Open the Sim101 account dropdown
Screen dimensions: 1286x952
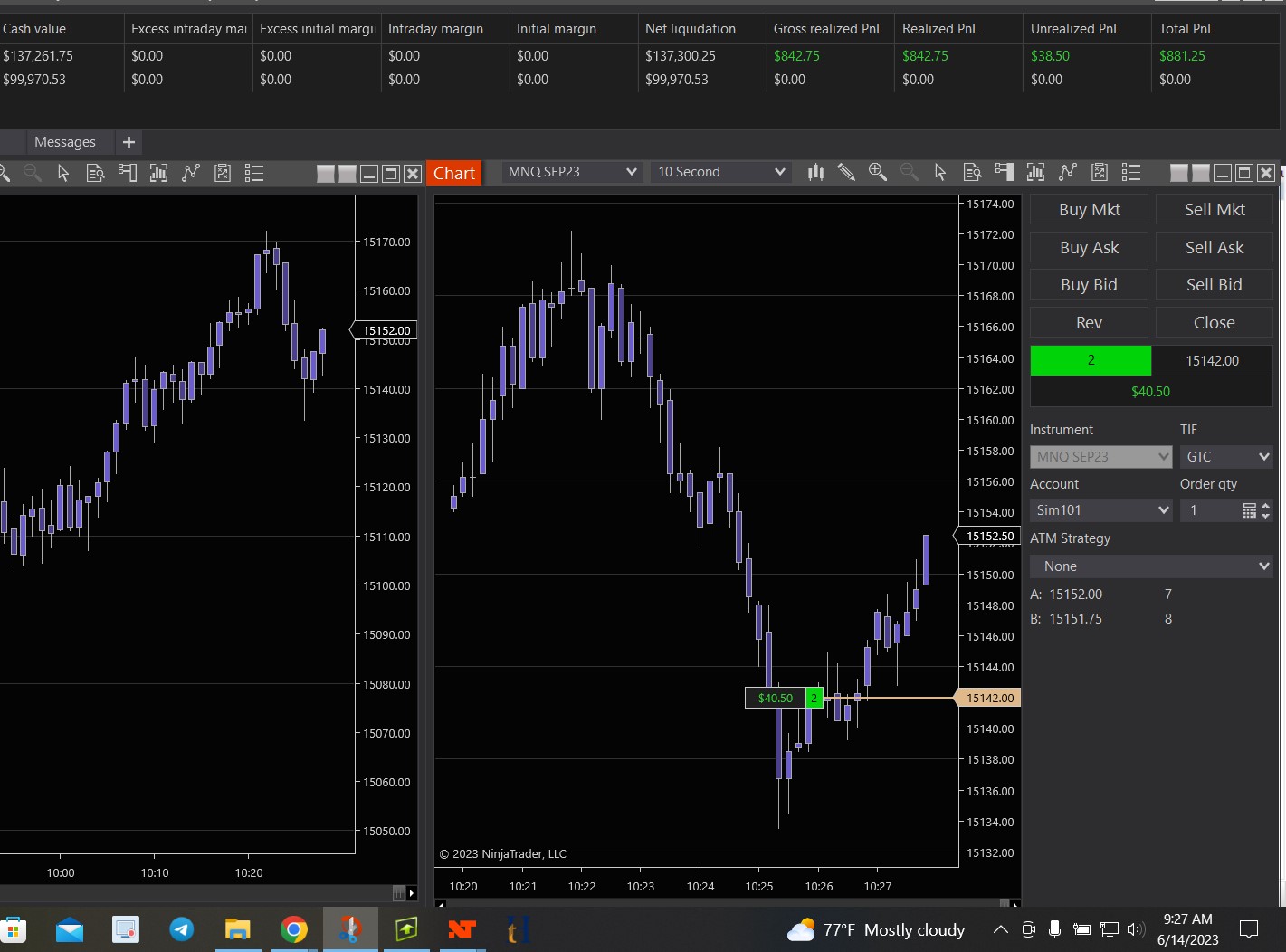pos(1100,510)
